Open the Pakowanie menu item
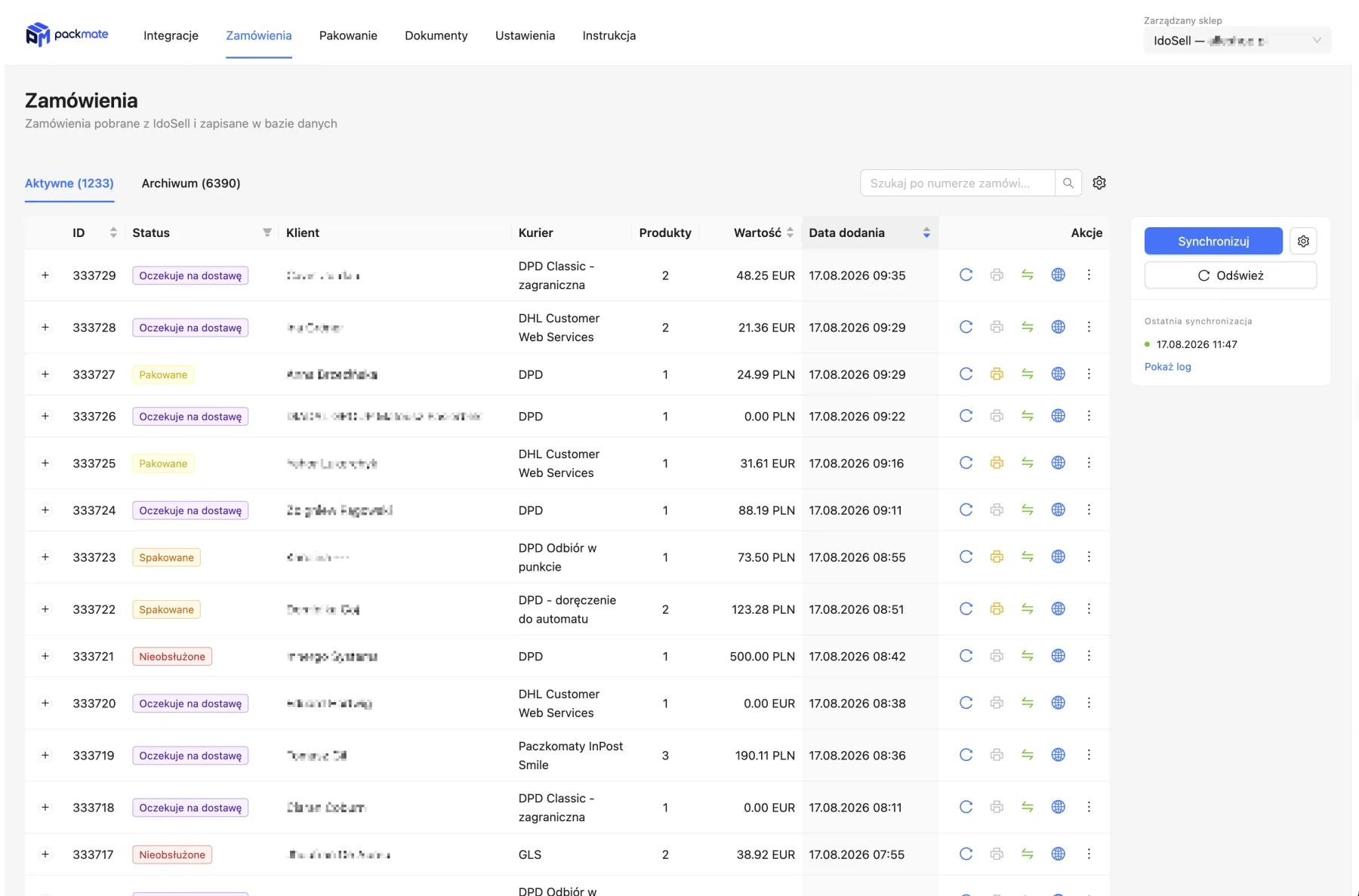Screen dimensions: 1359x896 348,35
